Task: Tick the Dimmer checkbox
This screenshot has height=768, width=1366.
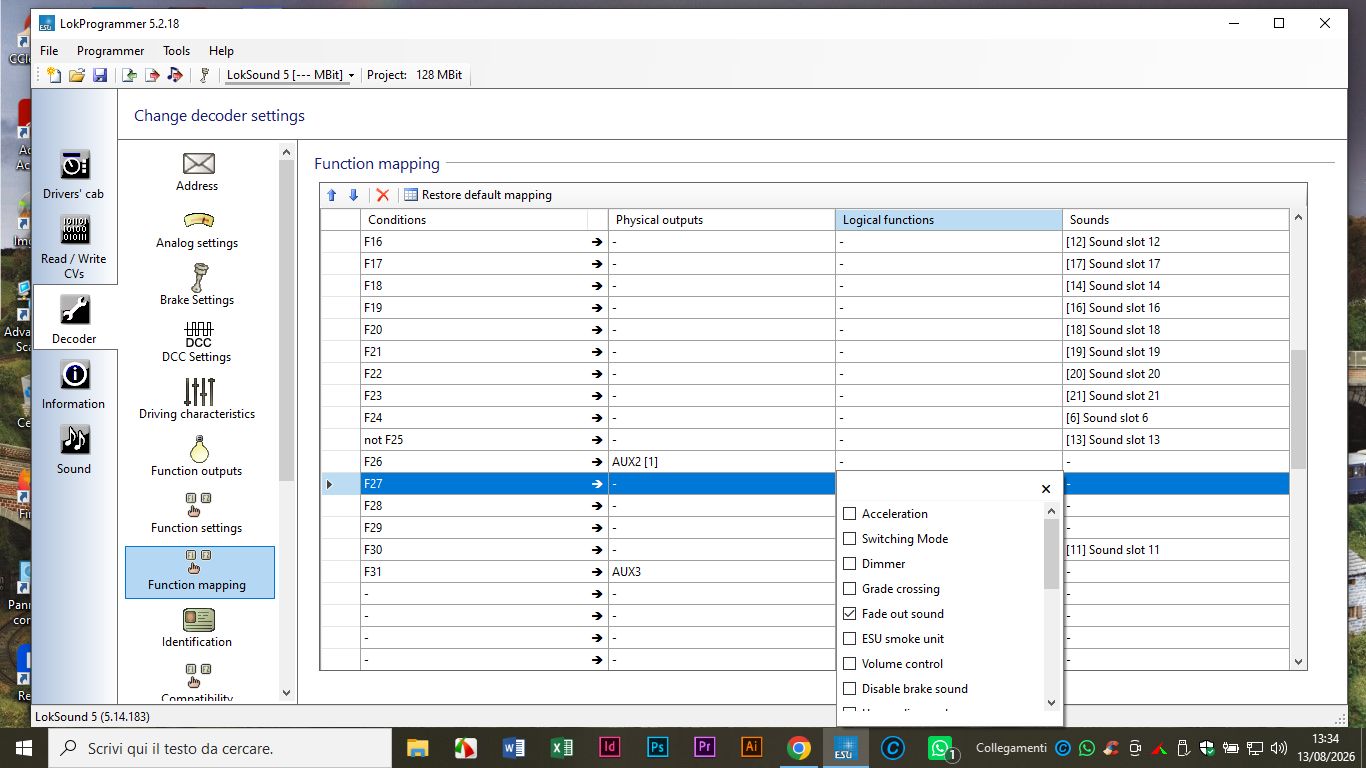Action: pos(850,564)
